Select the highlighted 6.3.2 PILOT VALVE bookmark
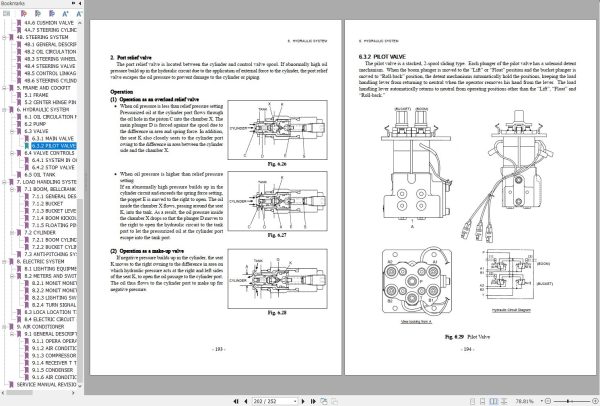Viewport: 600px width, 406px height. coord(54,146)
